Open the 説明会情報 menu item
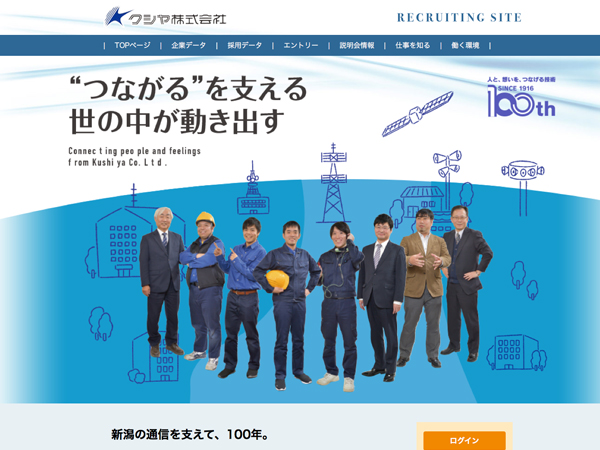The image size is (600, 450). (357, 46)
